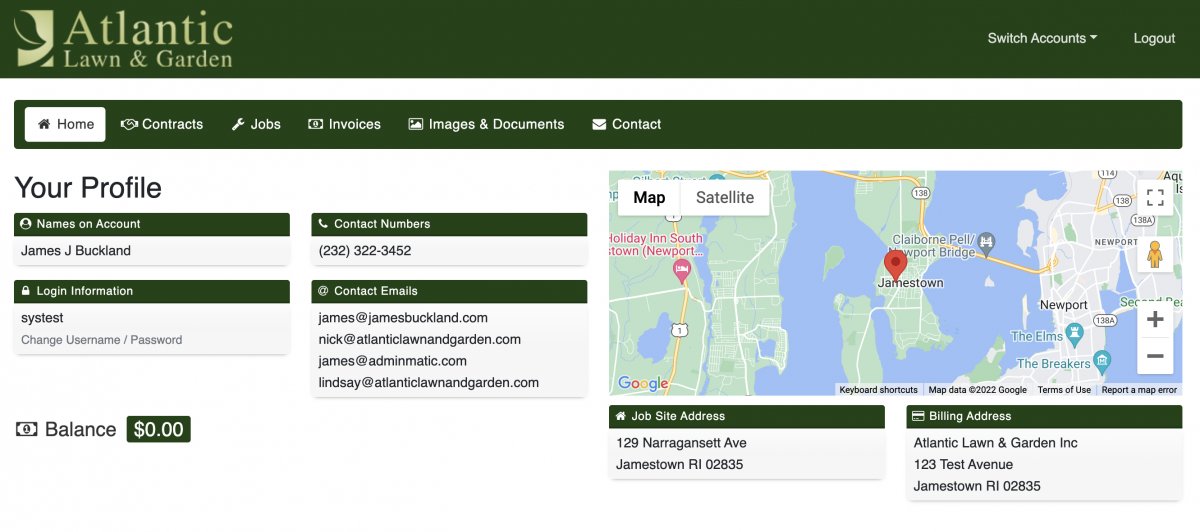Toggle fullscreen view on the map
The height and width of the screenshot is (532, 1200).
pos(1155,197)
